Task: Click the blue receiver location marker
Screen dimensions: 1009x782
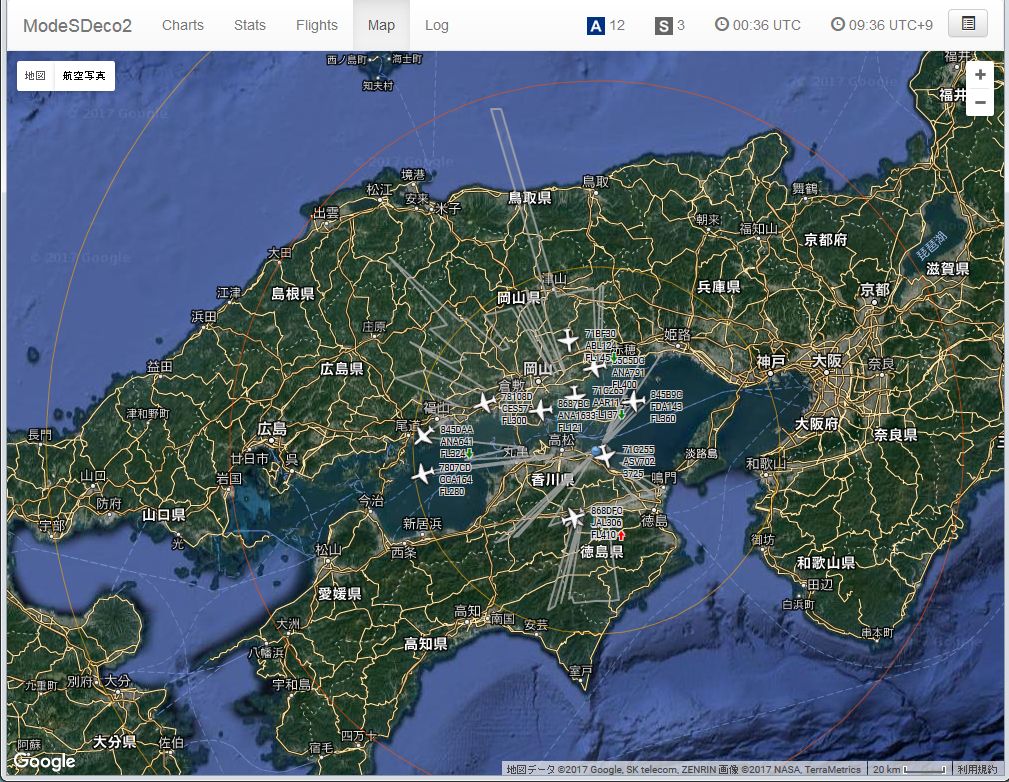Action: (595, 451)
